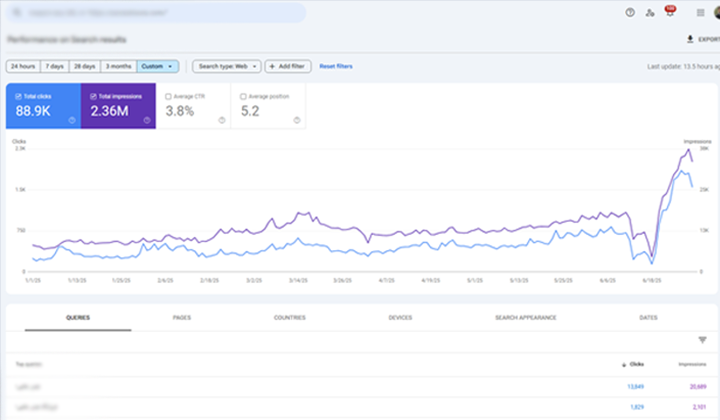
Task: Click help icon on Average CTR card
Action: click(221, 120)
